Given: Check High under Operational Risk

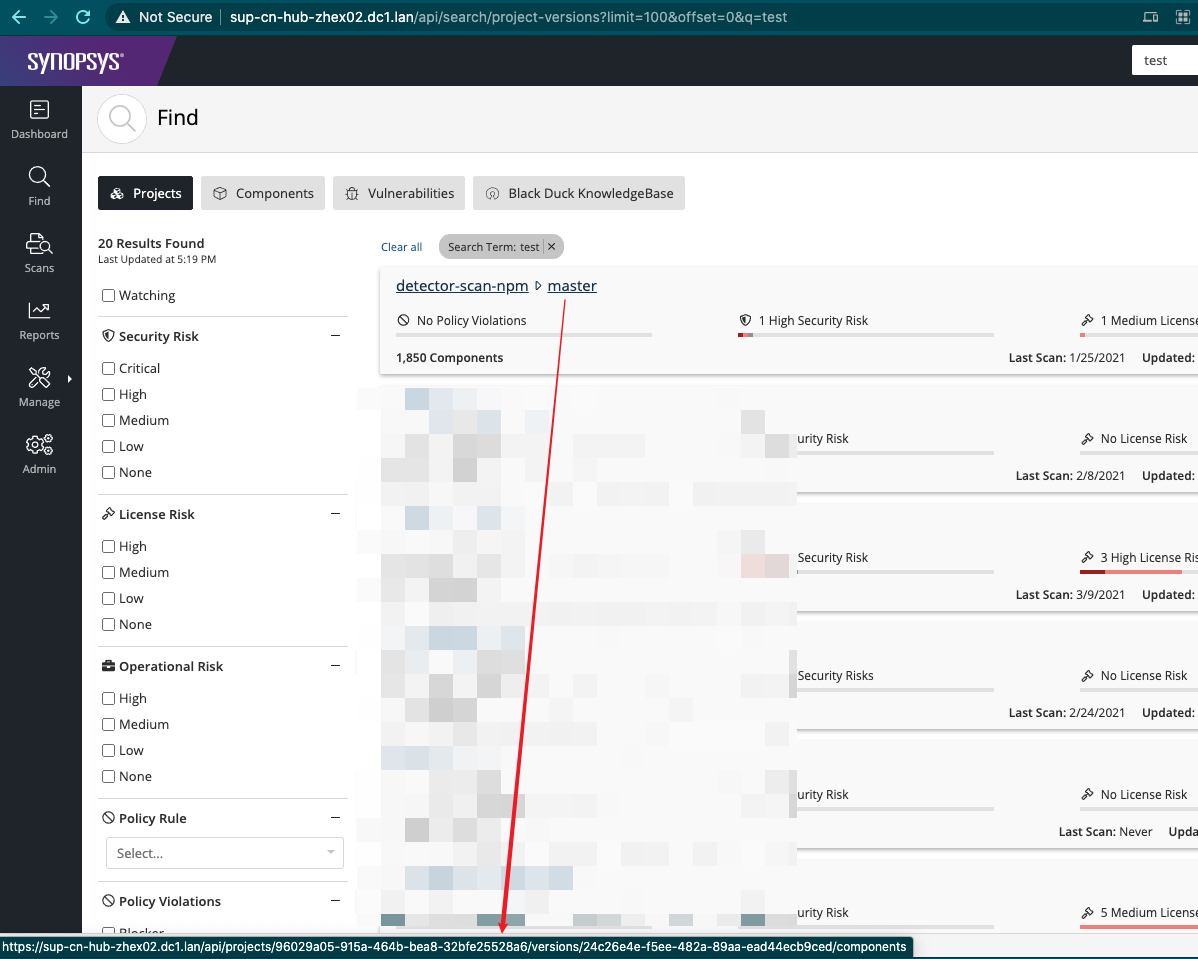Looking at the screenshot, I should point(108,698).
